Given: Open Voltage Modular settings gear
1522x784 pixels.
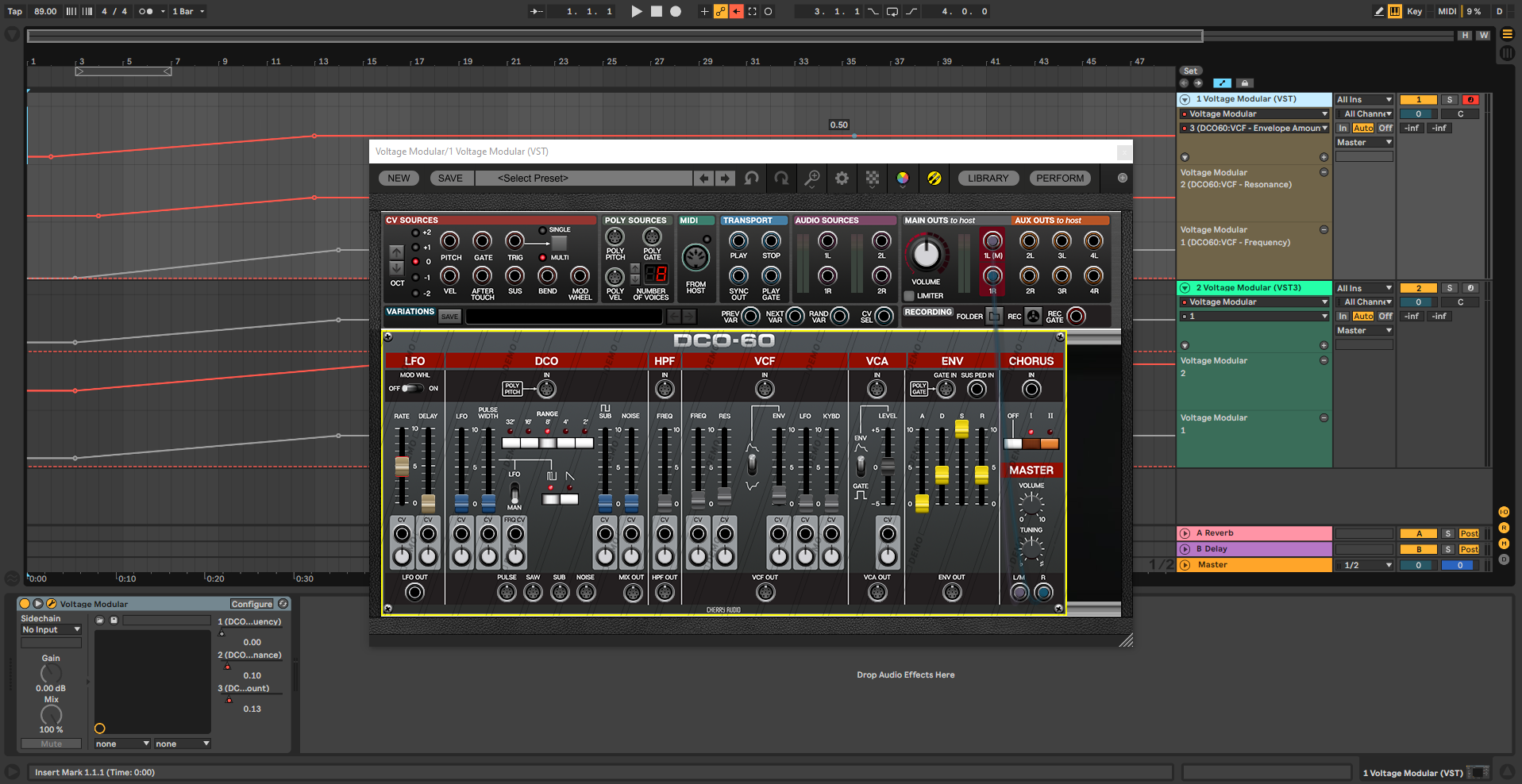Looking at the screenshot, I should coord(842,179).
